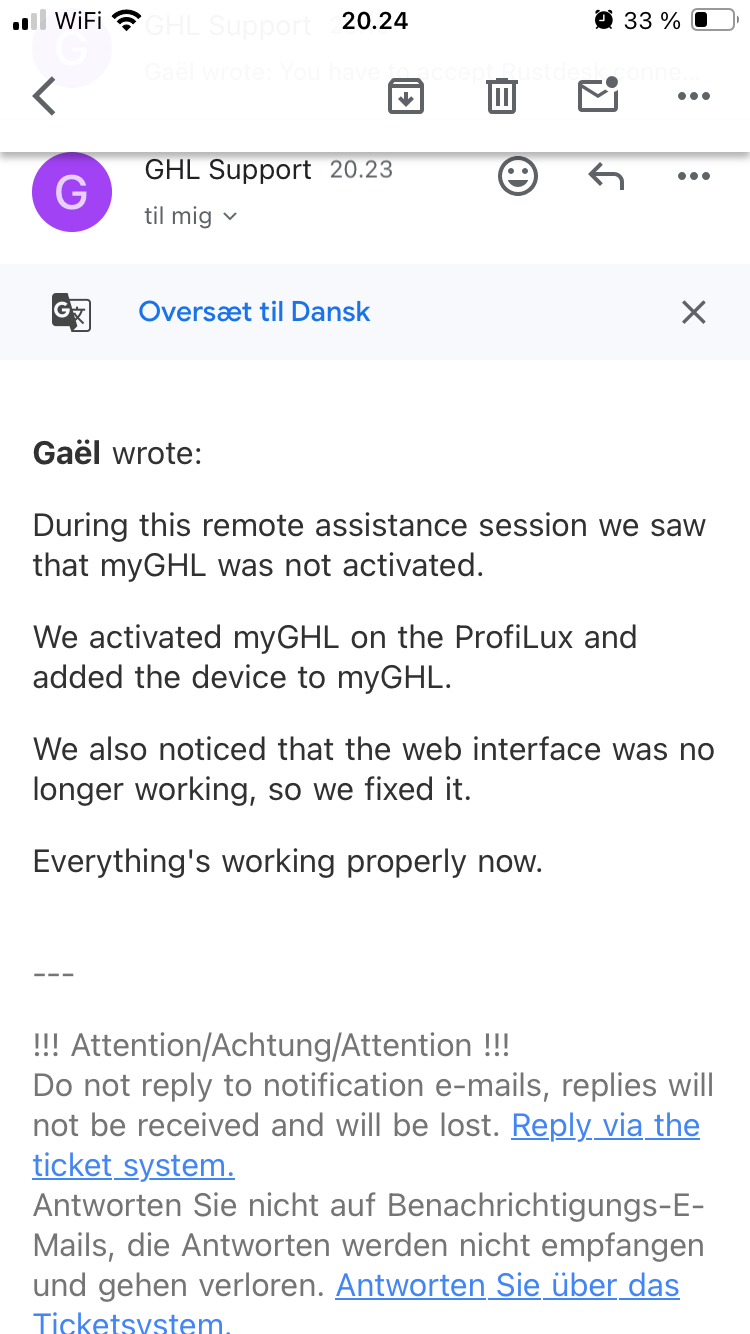Add emoji reaction to message
The width and height of the screenshot is (750, 1334).
(517, 177)
